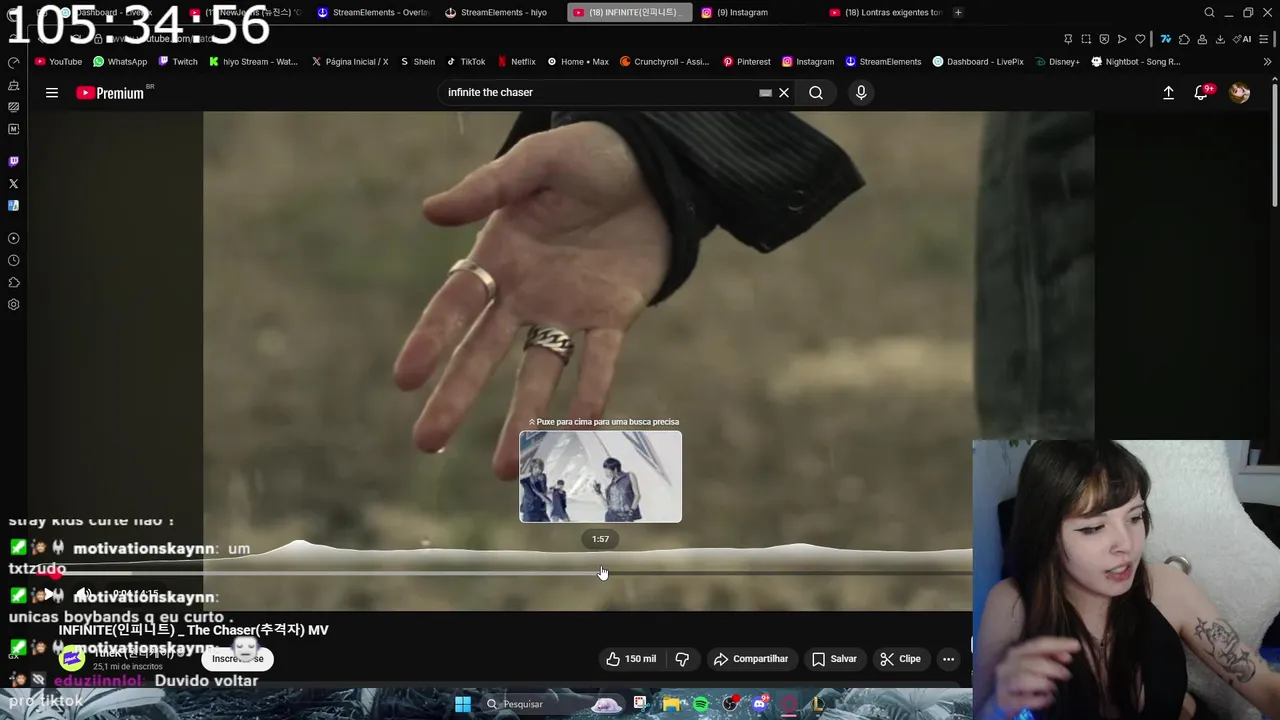The height and width of the screenshot is (720, 1280).
Task: Open the YouTube guide hamburger menu
Action: [52, 93]
